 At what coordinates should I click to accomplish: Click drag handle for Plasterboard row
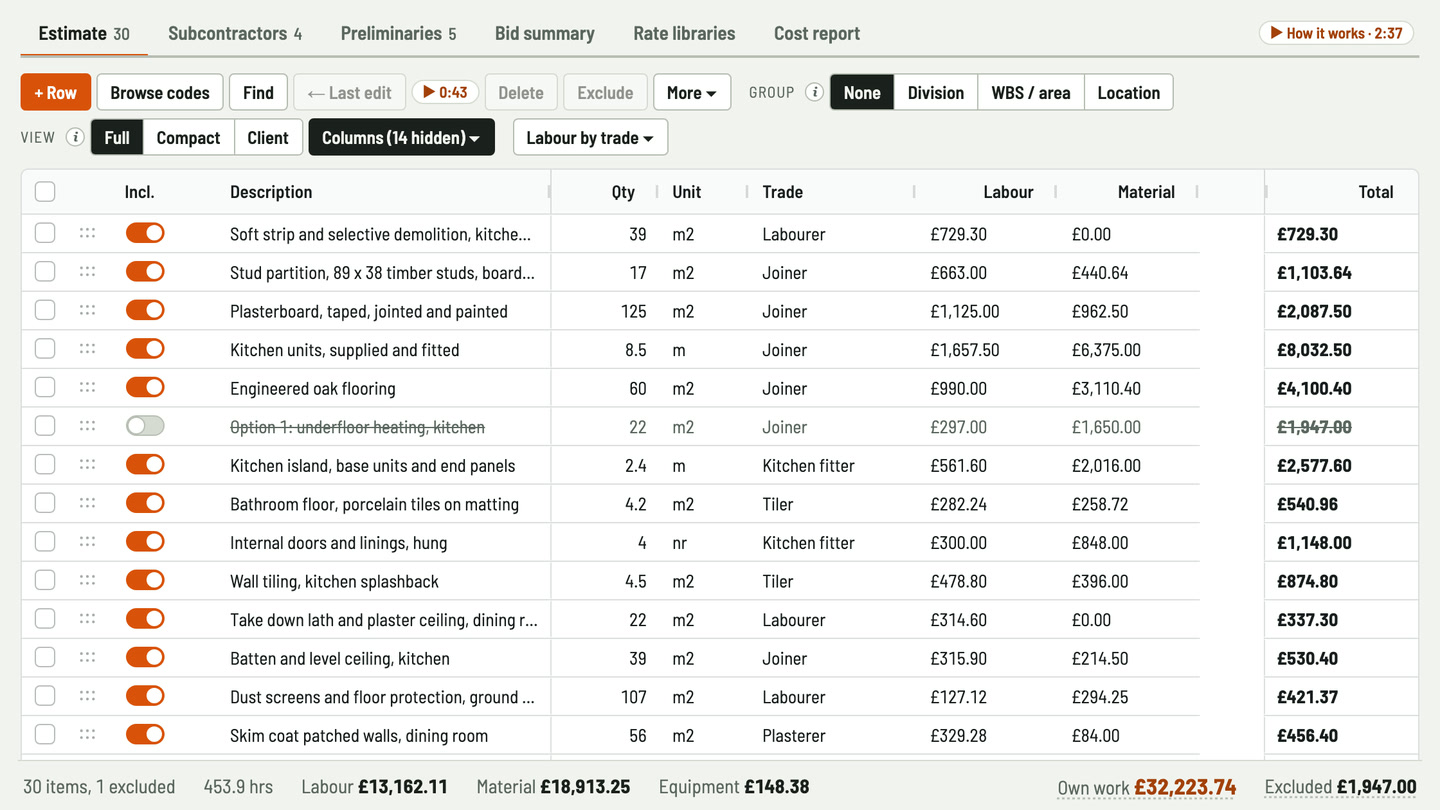pos(87,310)
